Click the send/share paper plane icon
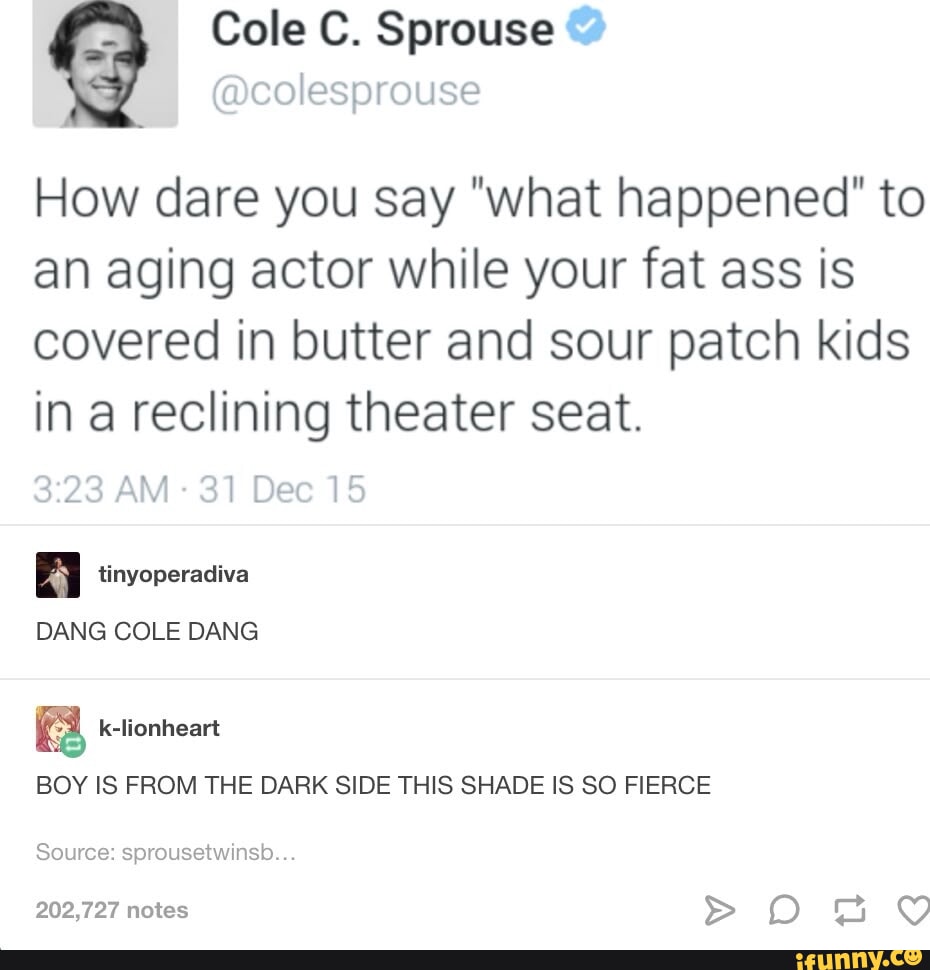The height and width of the screenshot is (970, 930). click(720, 910)
